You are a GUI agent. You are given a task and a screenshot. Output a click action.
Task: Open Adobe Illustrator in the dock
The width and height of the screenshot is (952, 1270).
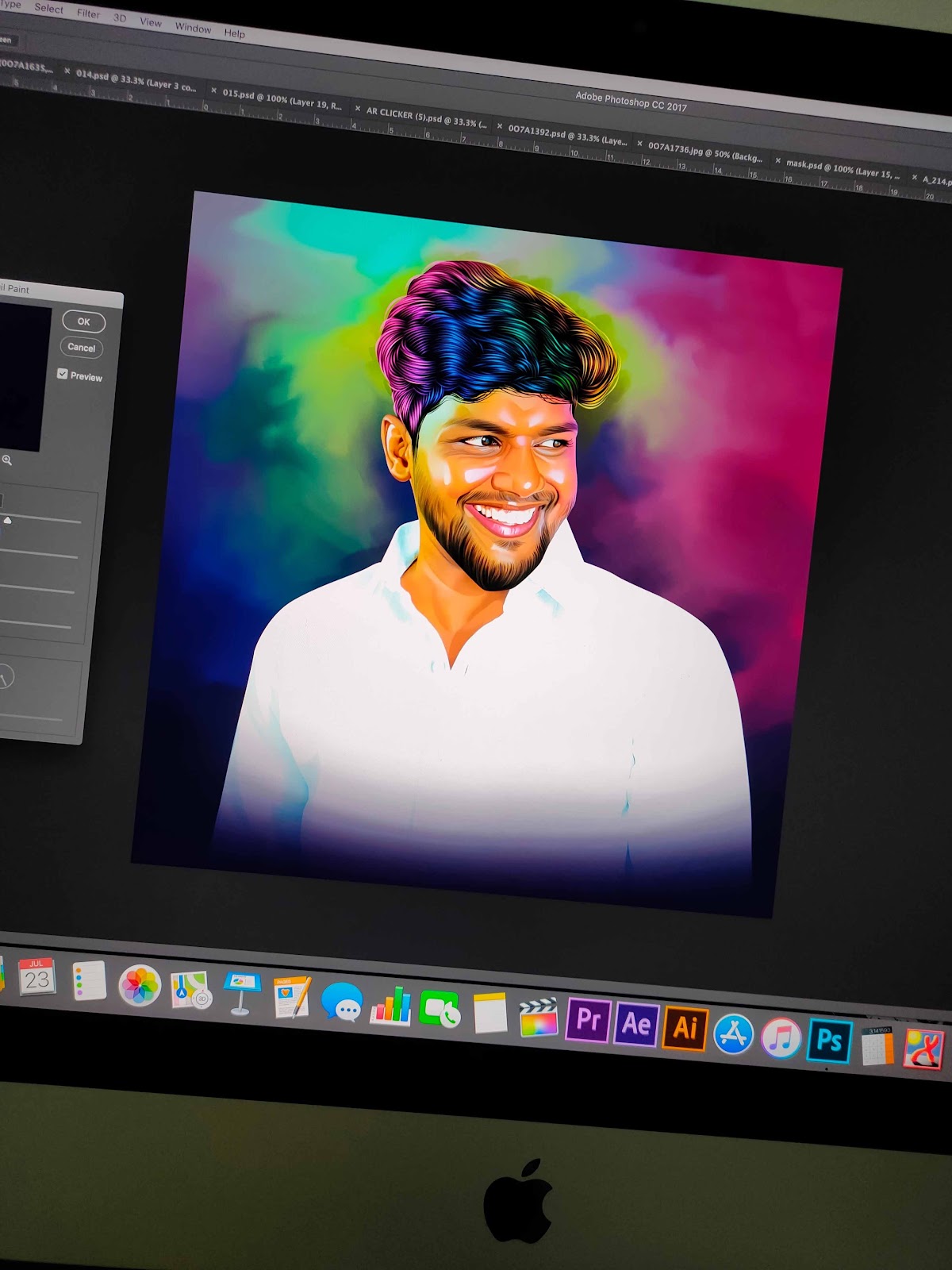685,1028
